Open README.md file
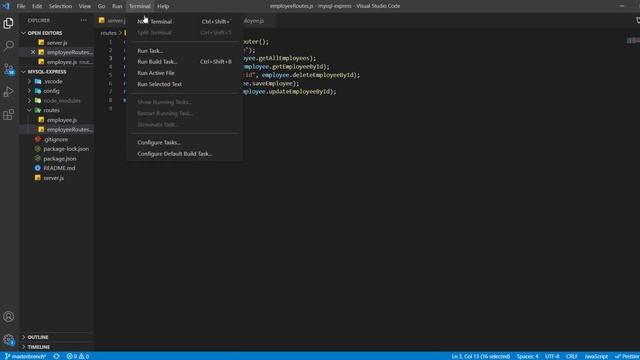This screenshot has height=360, width=640. [59, 168]
